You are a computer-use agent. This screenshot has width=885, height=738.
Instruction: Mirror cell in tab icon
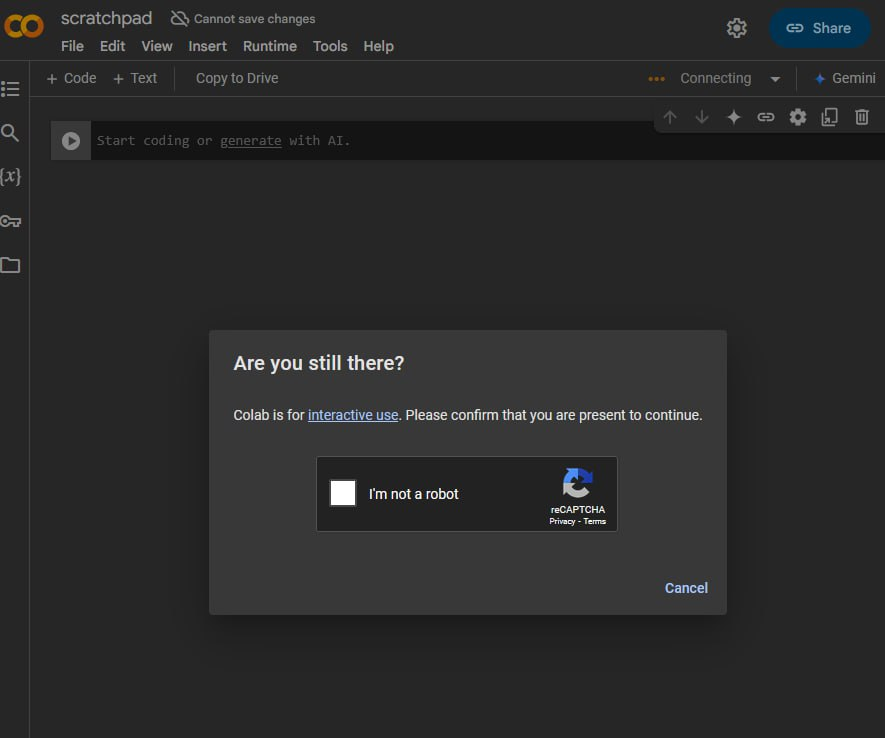pyautogui.click(x=829, y=117)
